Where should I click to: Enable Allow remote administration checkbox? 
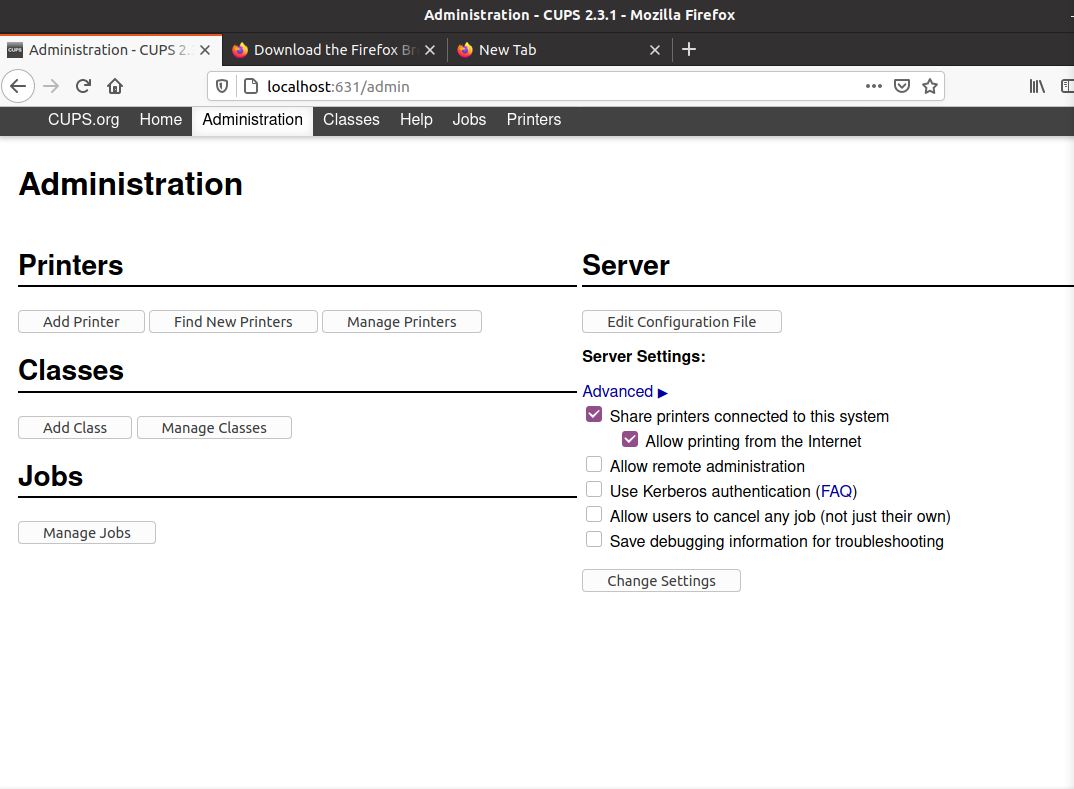tap(594, 465)
